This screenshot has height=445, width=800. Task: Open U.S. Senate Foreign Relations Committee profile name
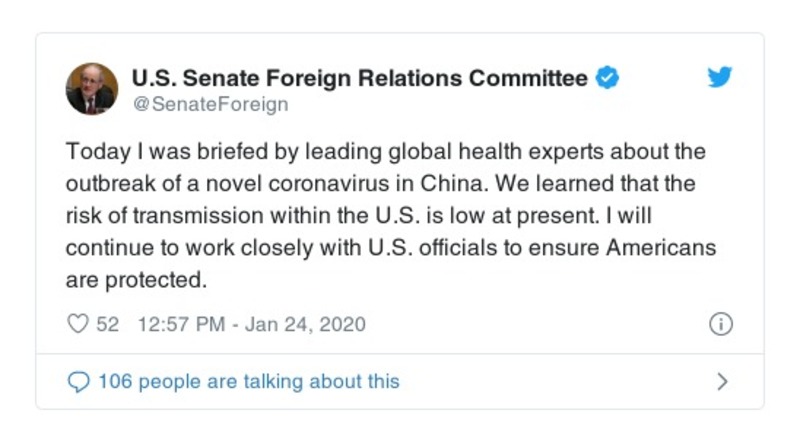pos(359,78)
